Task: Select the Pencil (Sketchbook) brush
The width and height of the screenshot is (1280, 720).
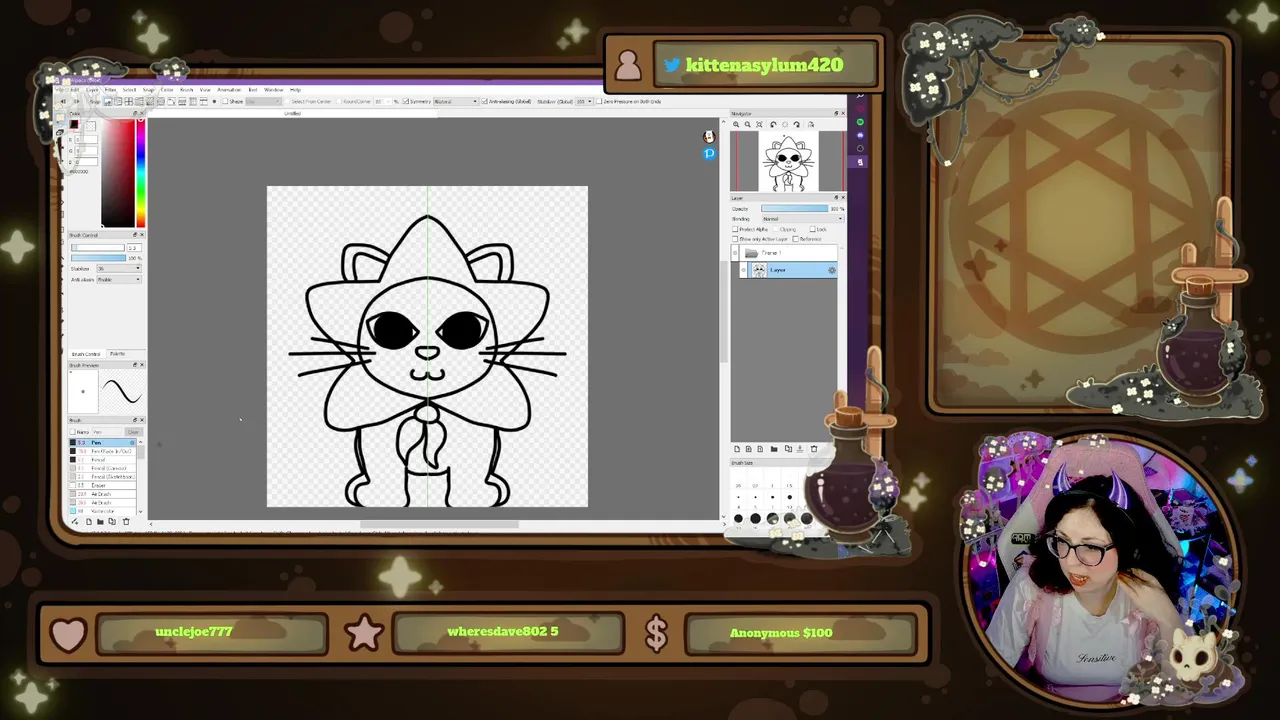Action: click(x=102, y=477)
